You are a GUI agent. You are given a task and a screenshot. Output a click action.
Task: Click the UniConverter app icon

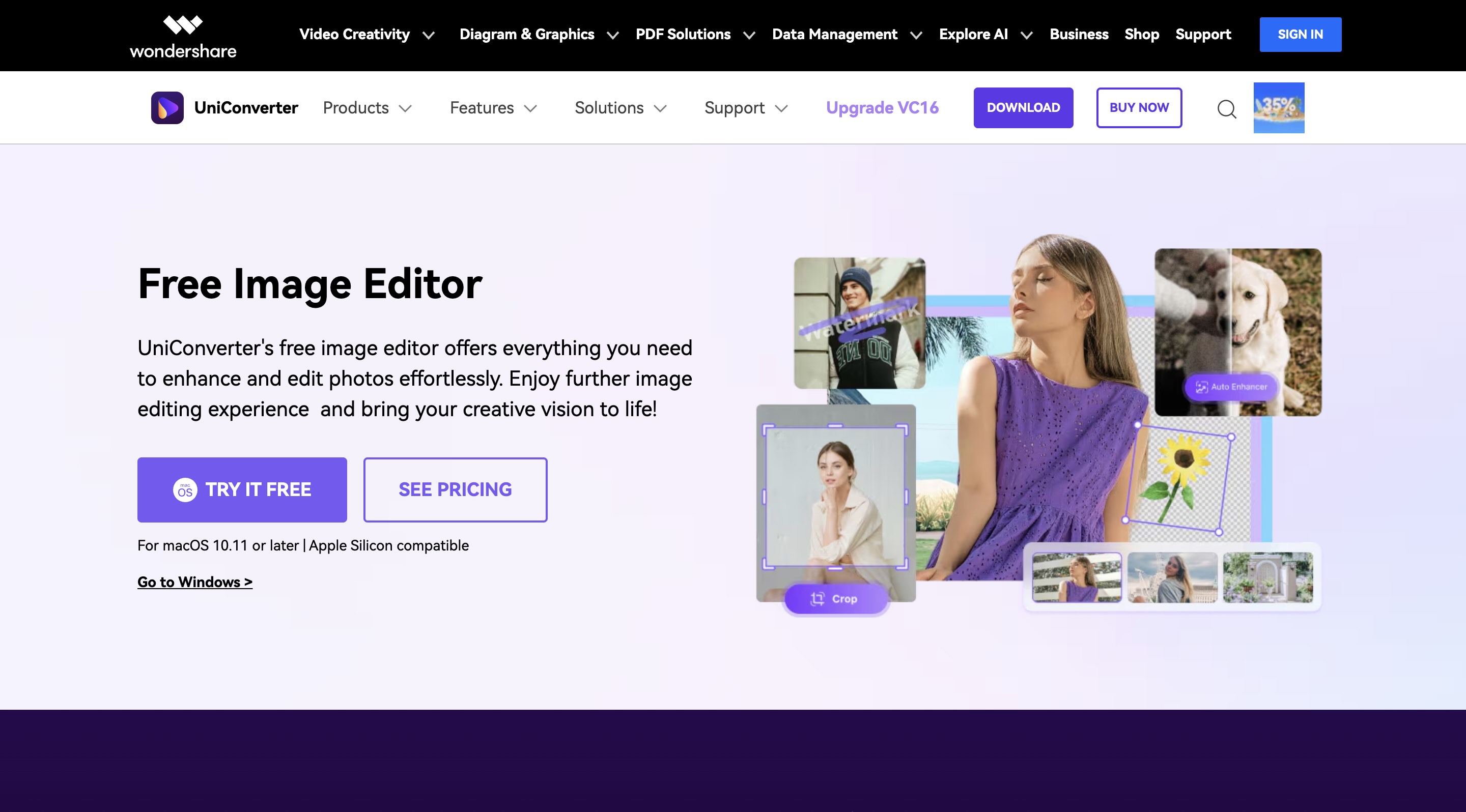[167, 107]
